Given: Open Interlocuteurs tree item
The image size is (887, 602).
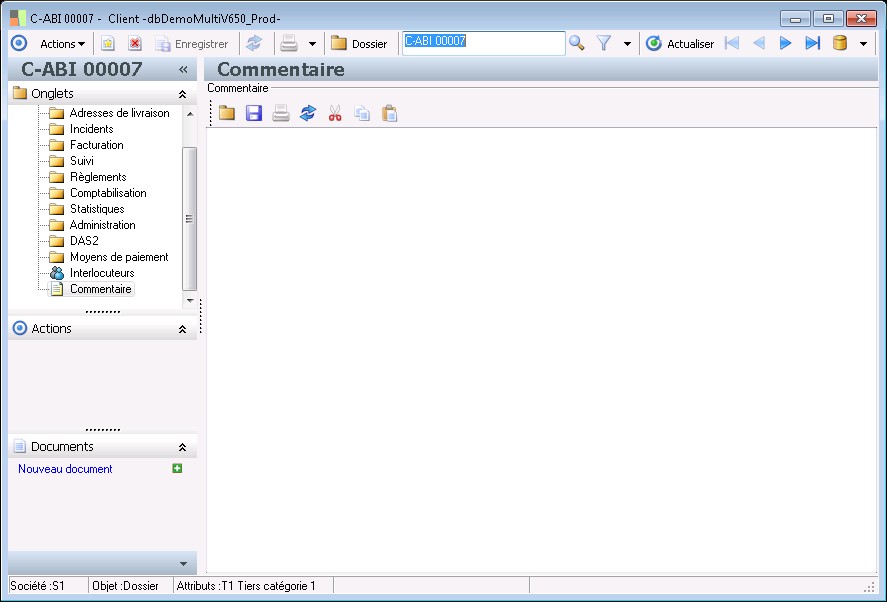Looking at the screenshot, I should [x=102, y=273].
